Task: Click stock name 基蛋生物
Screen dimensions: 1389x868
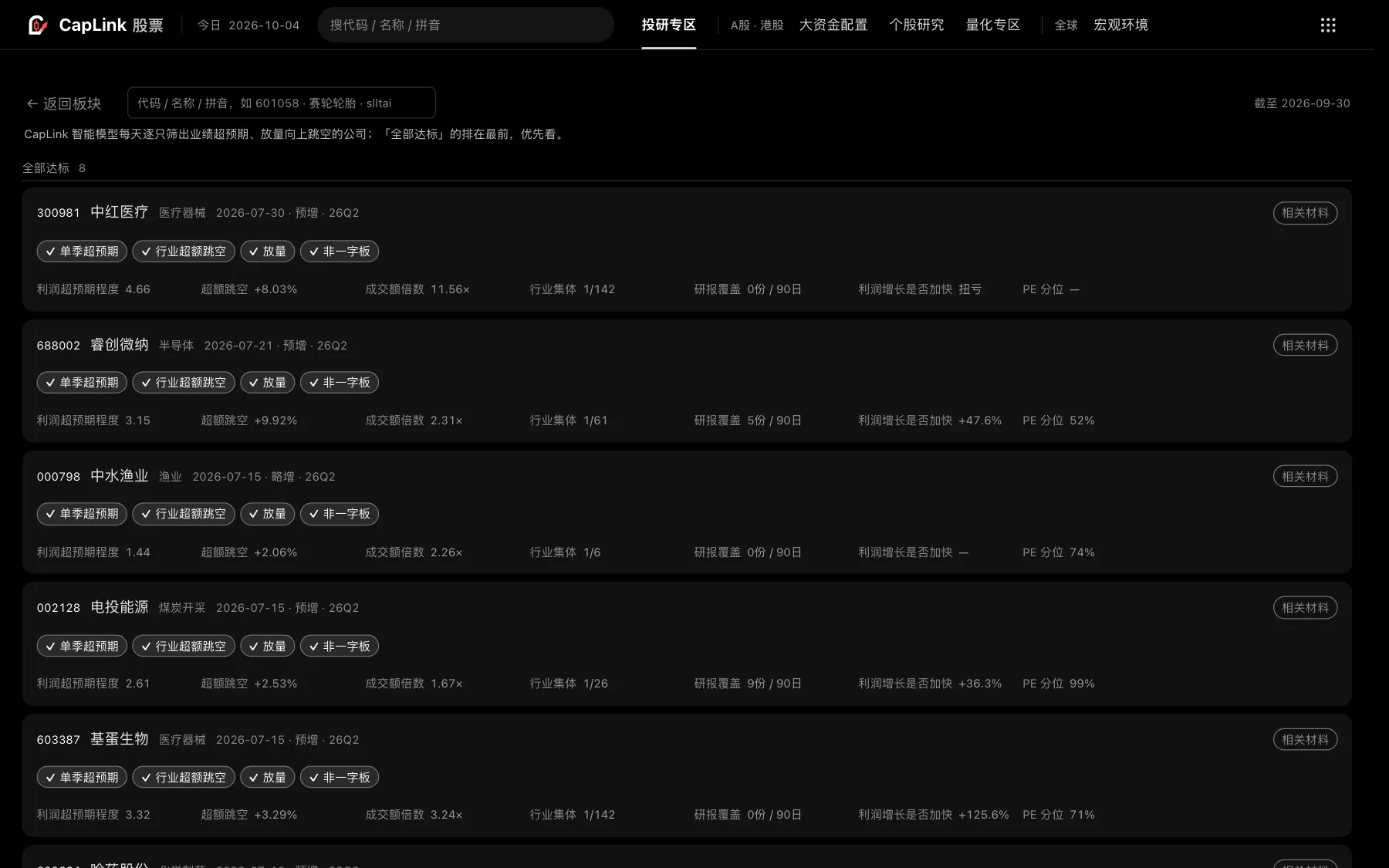Action: [x=119, y=739]
